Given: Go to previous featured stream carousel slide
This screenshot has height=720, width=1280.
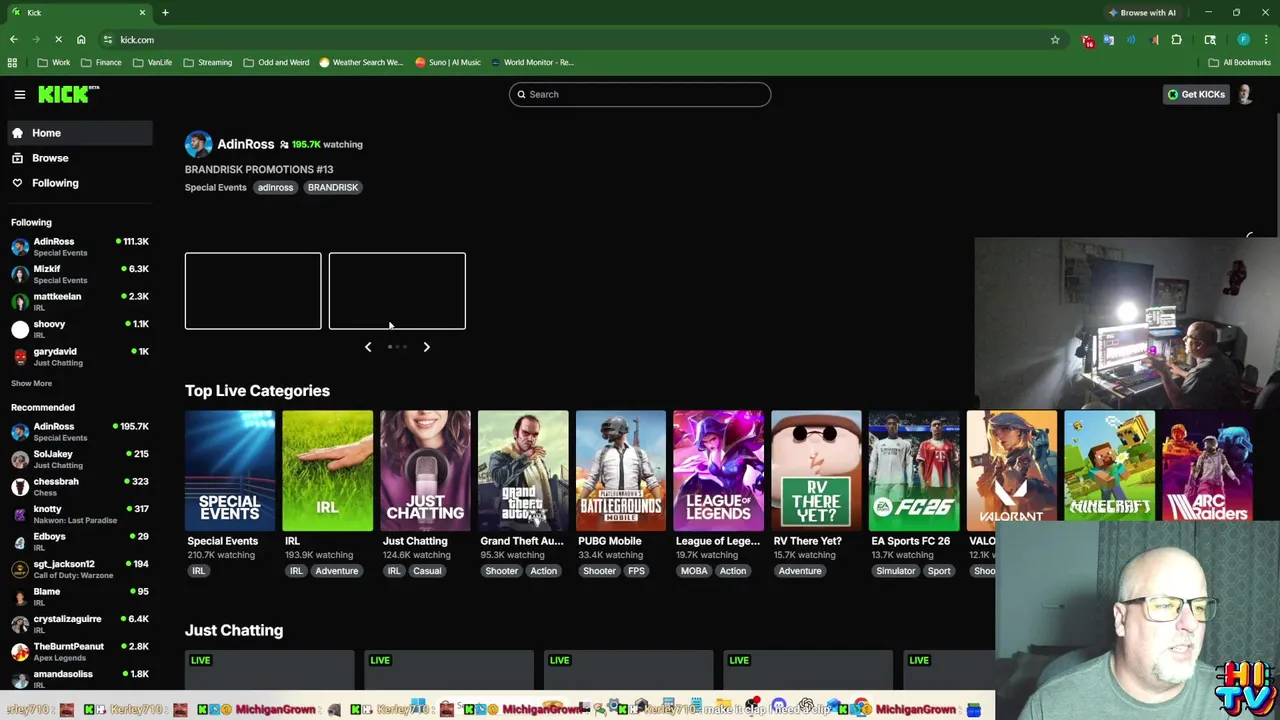Looking at the screenshot, I should point(368,347).
